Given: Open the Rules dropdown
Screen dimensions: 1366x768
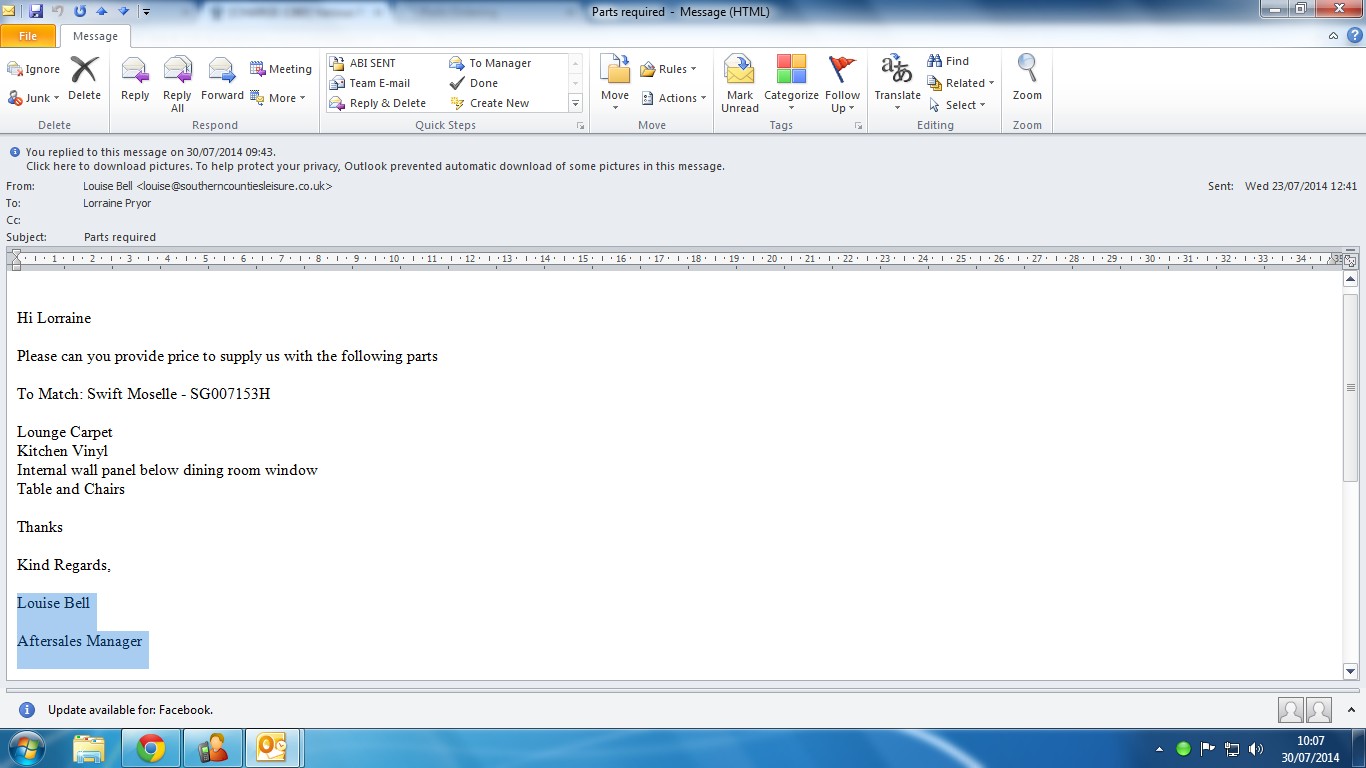Looking at the screenshot, I should coord(668,69).
